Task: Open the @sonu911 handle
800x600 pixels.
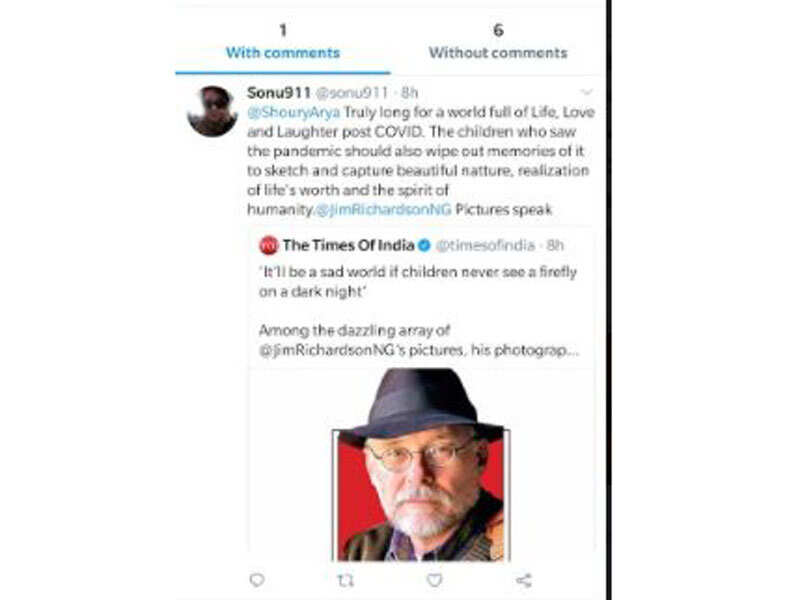Action: point(344,92)
